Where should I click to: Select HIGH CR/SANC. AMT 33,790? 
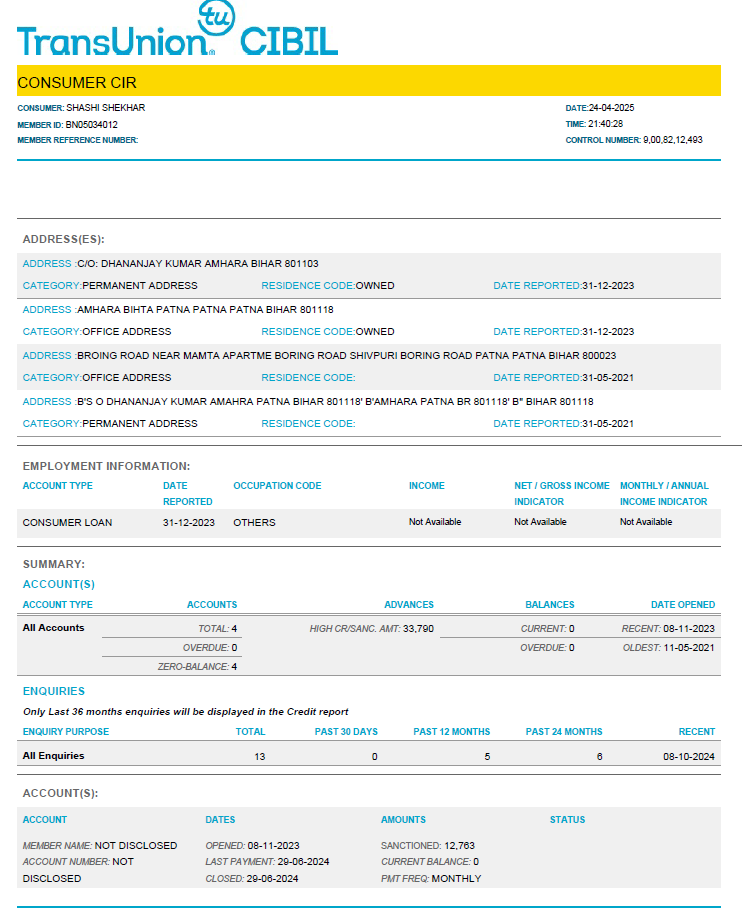[x=372, y=629]
